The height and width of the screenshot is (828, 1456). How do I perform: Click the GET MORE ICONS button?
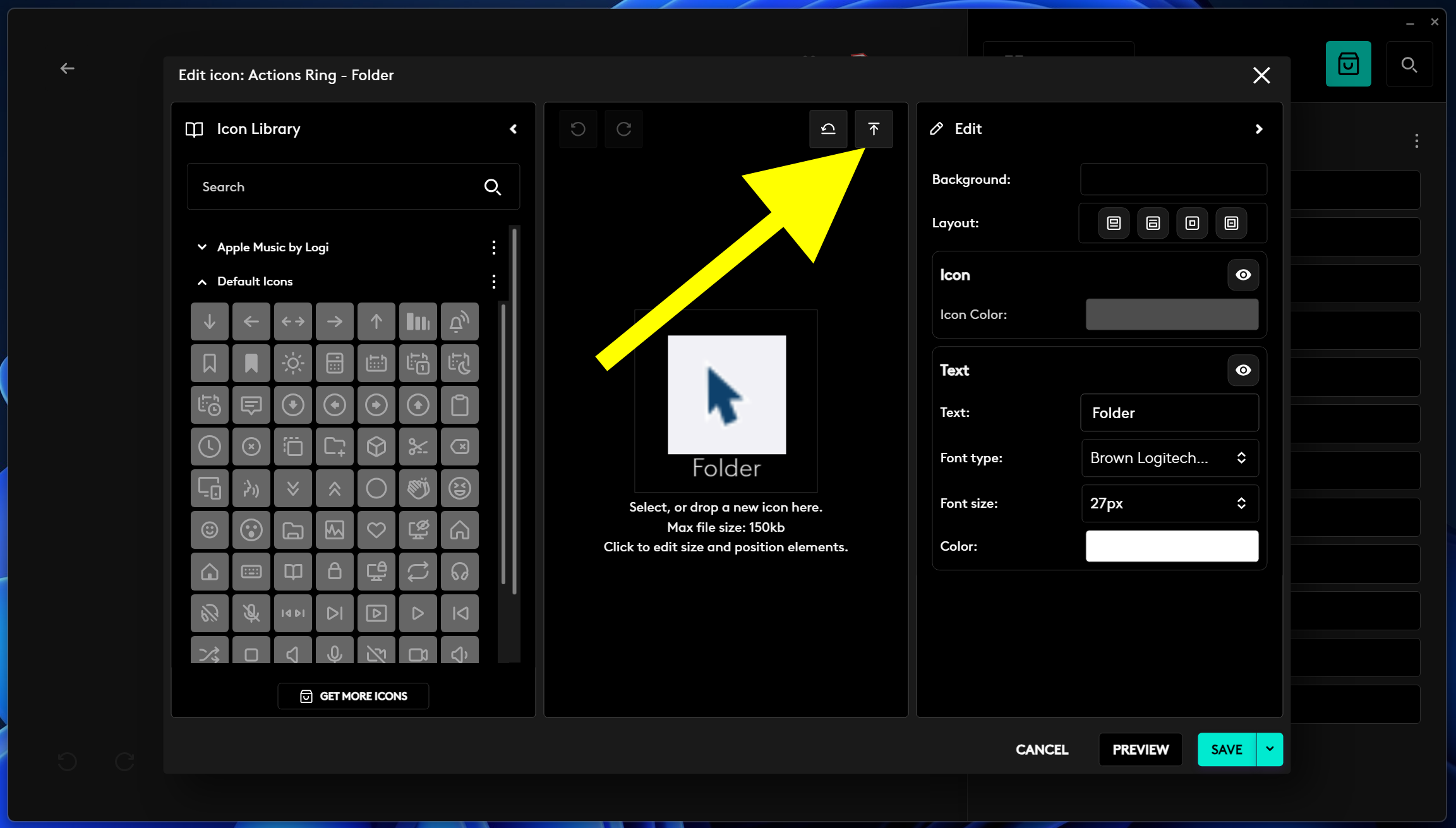(353, 696)
